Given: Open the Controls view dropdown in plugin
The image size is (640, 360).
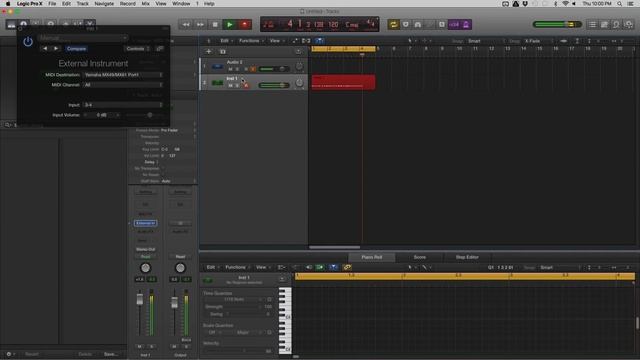Looking at the screenshot, I should (138, 49).
